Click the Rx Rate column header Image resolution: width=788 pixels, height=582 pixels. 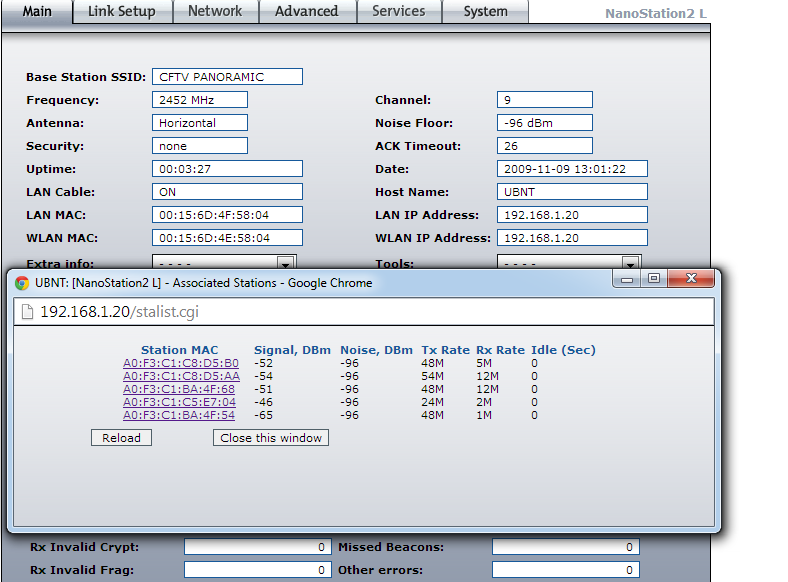coord(501,350)
